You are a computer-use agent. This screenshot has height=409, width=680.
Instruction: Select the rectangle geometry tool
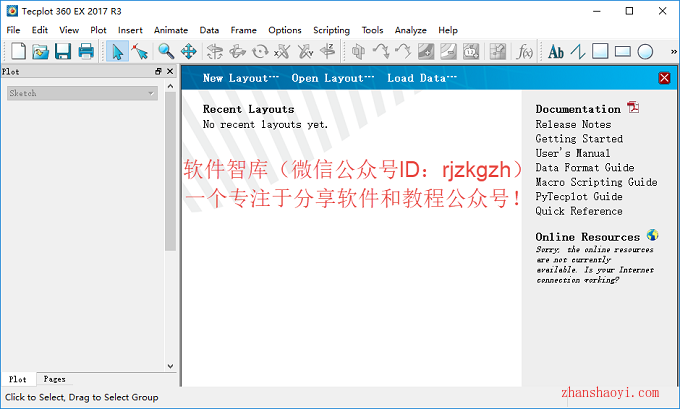click(623, 51)
